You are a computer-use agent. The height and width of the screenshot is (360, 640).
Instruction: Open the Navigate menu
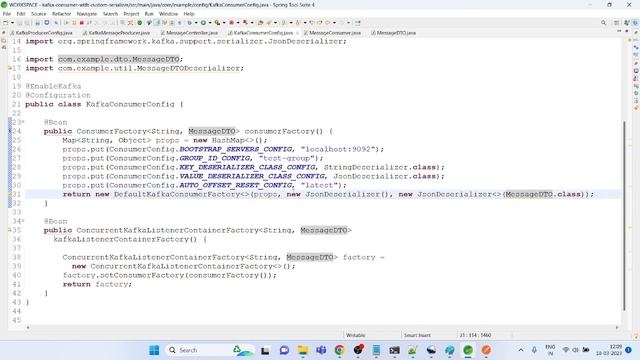pyautogui.click(x=87, y=14)
